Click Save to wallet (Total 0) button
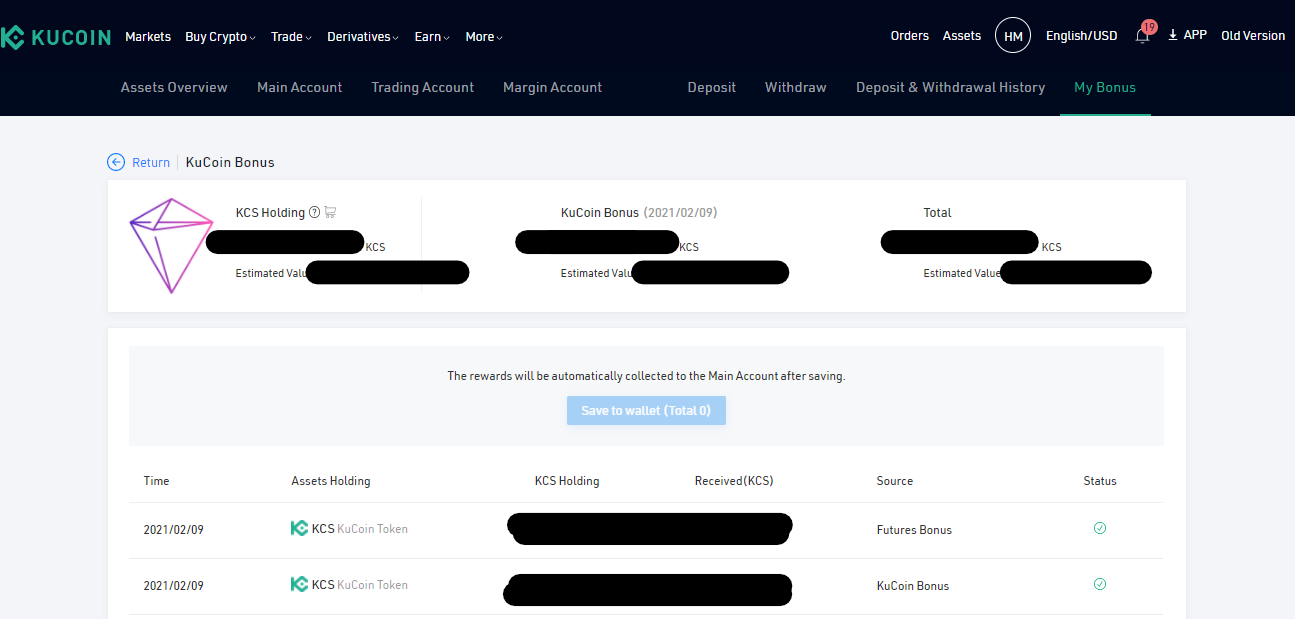 pos(646,410)
